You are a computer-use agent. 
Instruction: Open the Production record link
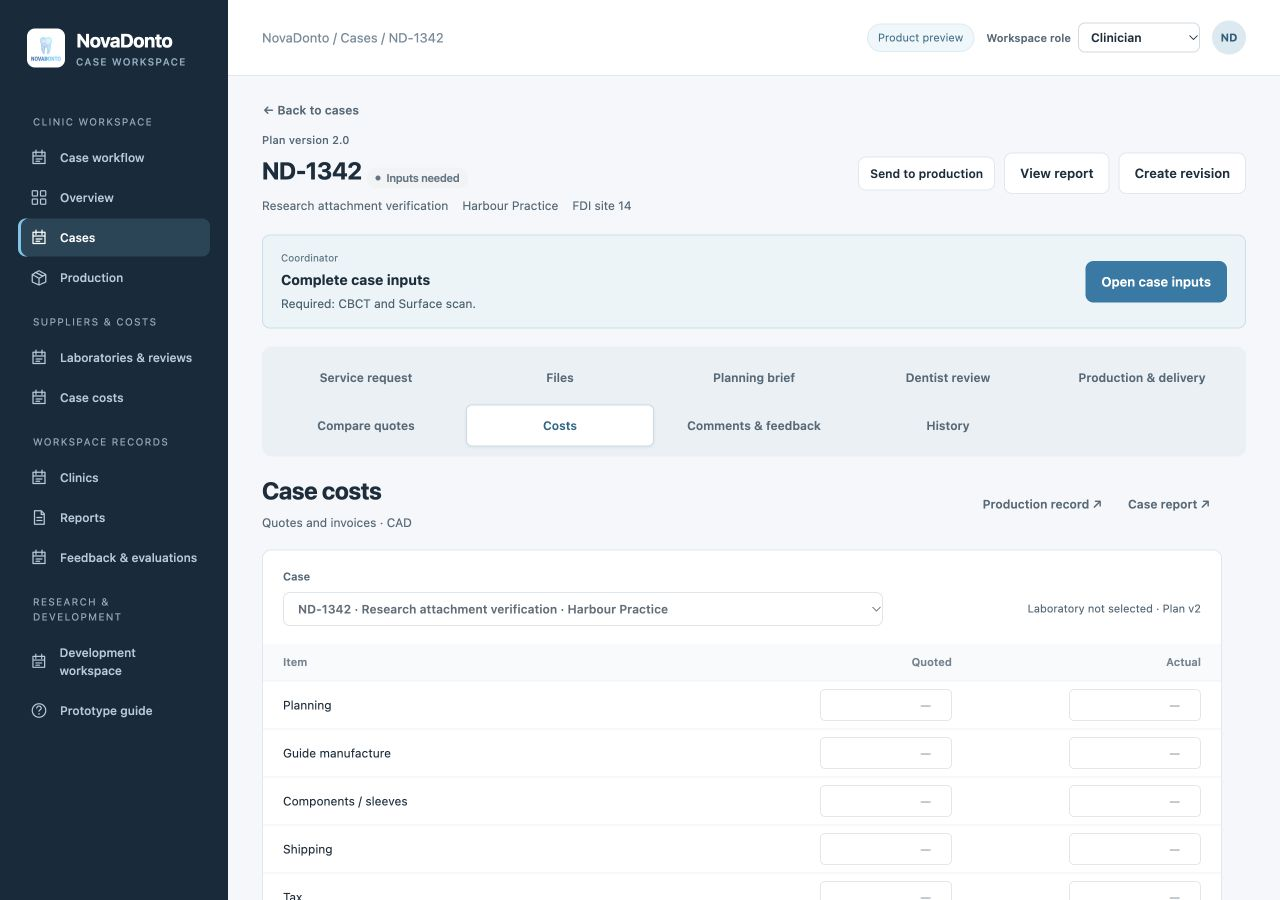tap(1042, 504)
